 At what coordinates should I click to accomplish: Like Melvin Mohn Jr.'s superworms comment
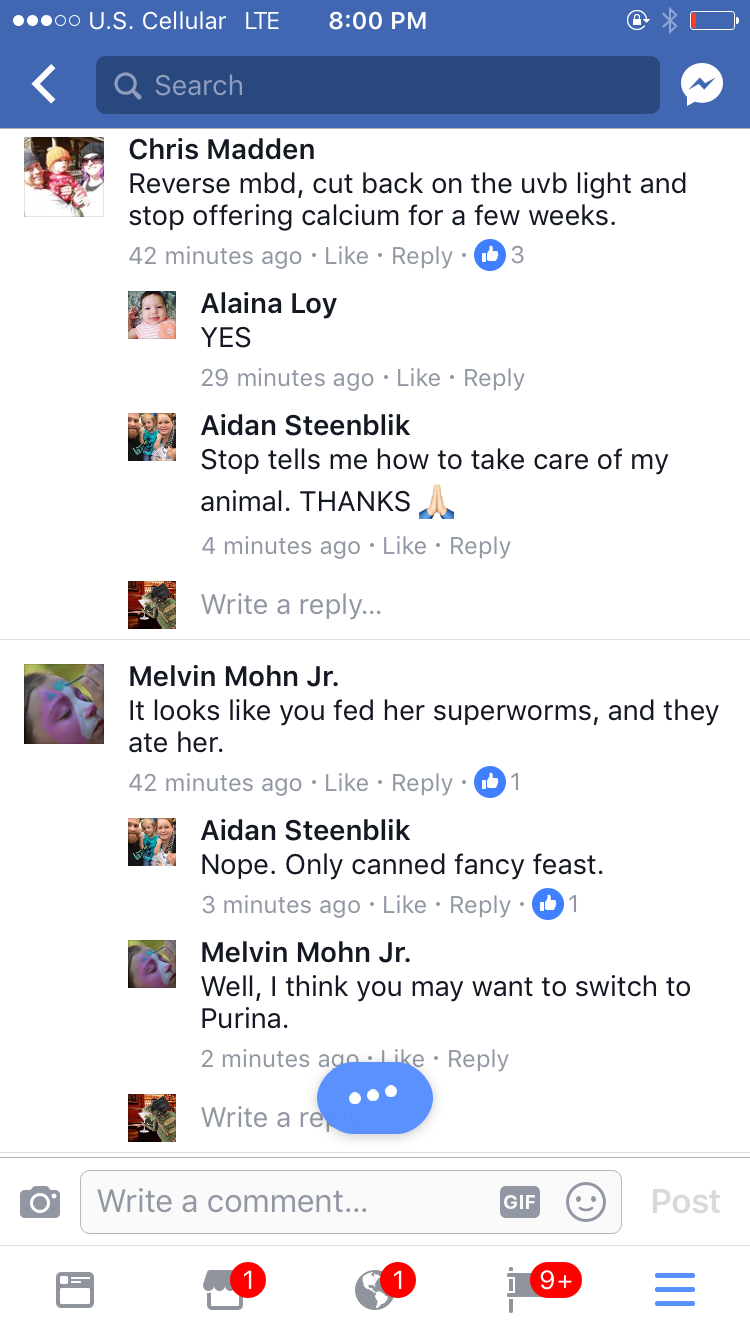346,783
